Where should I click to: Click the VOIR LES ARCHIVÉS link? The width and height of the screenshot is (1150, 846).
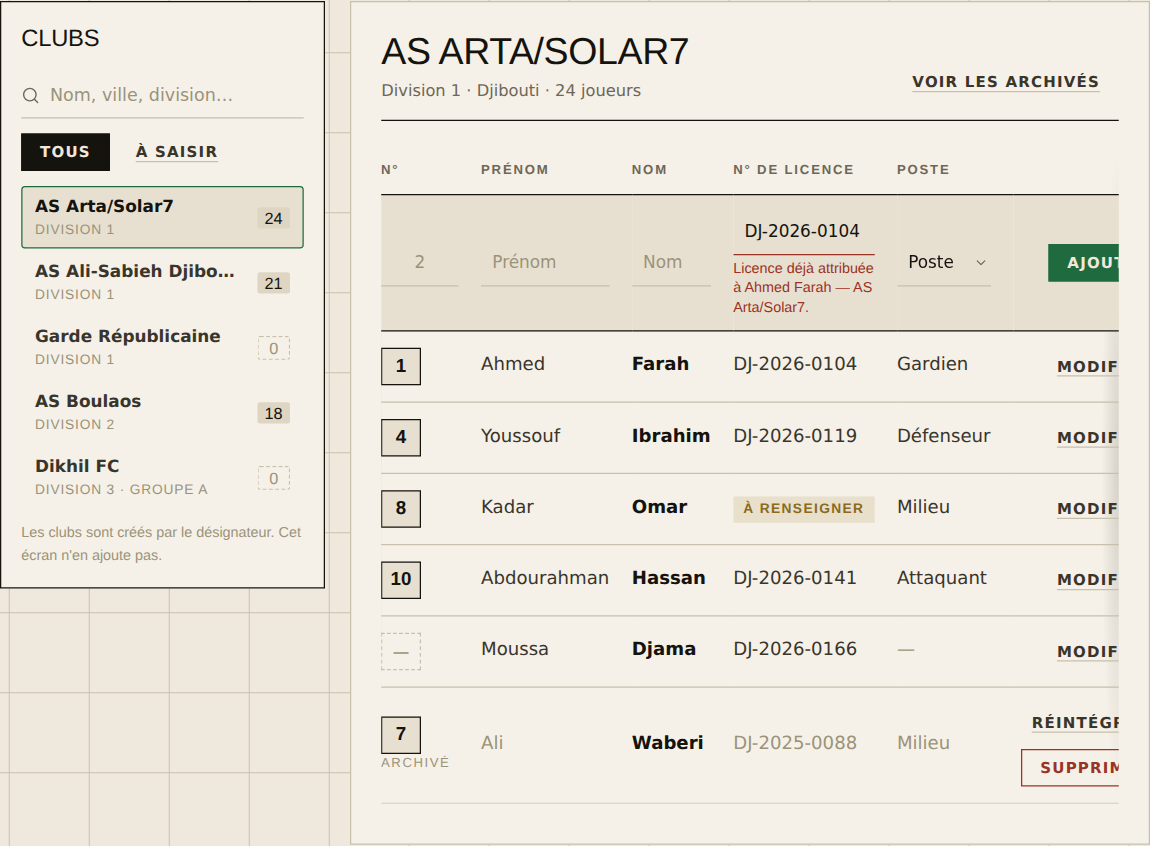click(x=1006, y=81)
